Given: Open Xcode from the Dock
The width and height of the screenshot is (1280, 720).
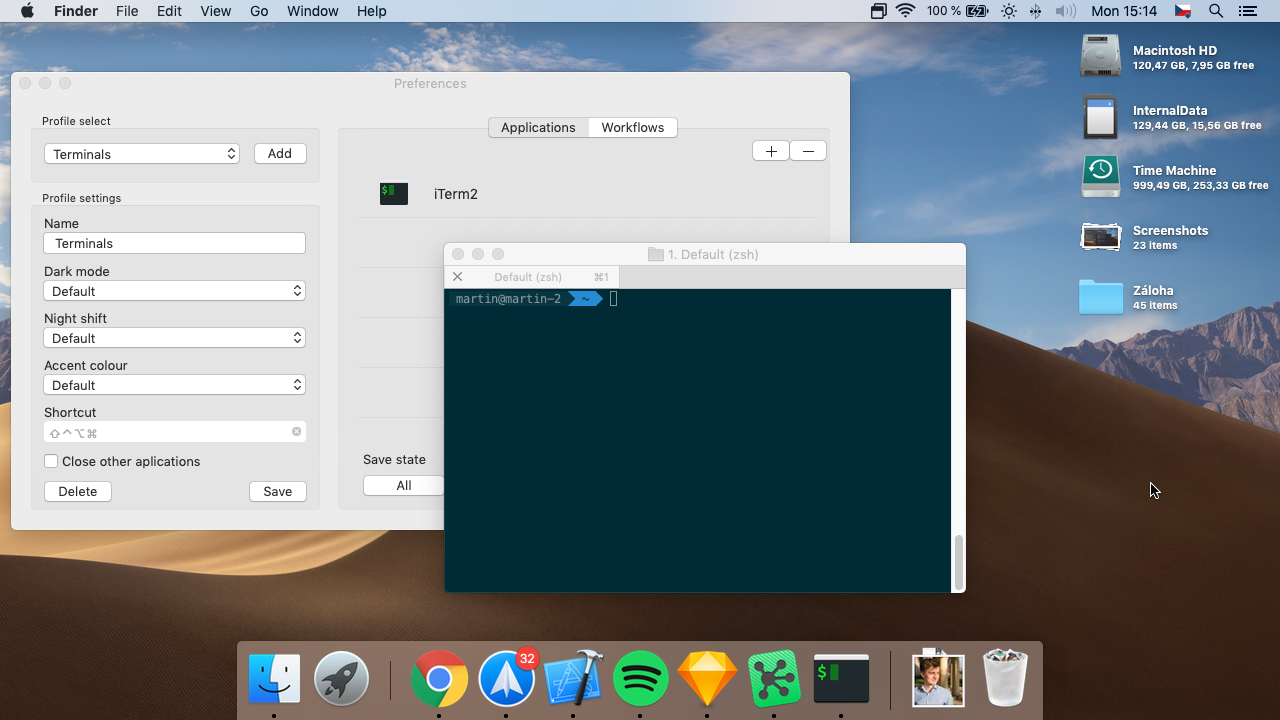Looking at the screenshot, I should pyautogui.click(x=573, y=679).
